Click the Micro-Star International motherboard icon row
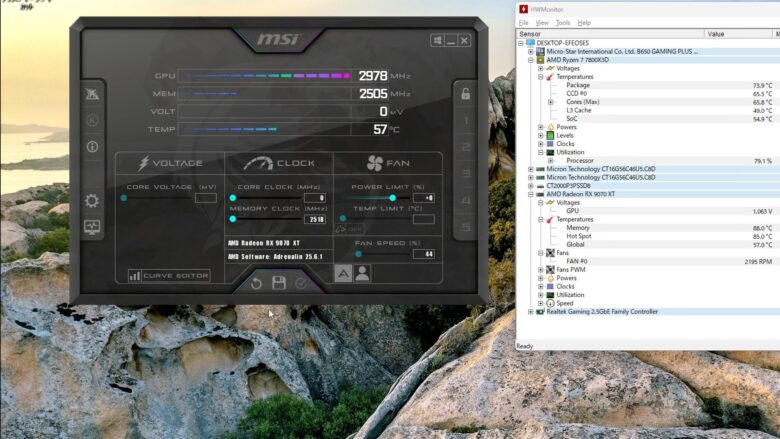The image size is (780, 439). [x=540, y=52]
